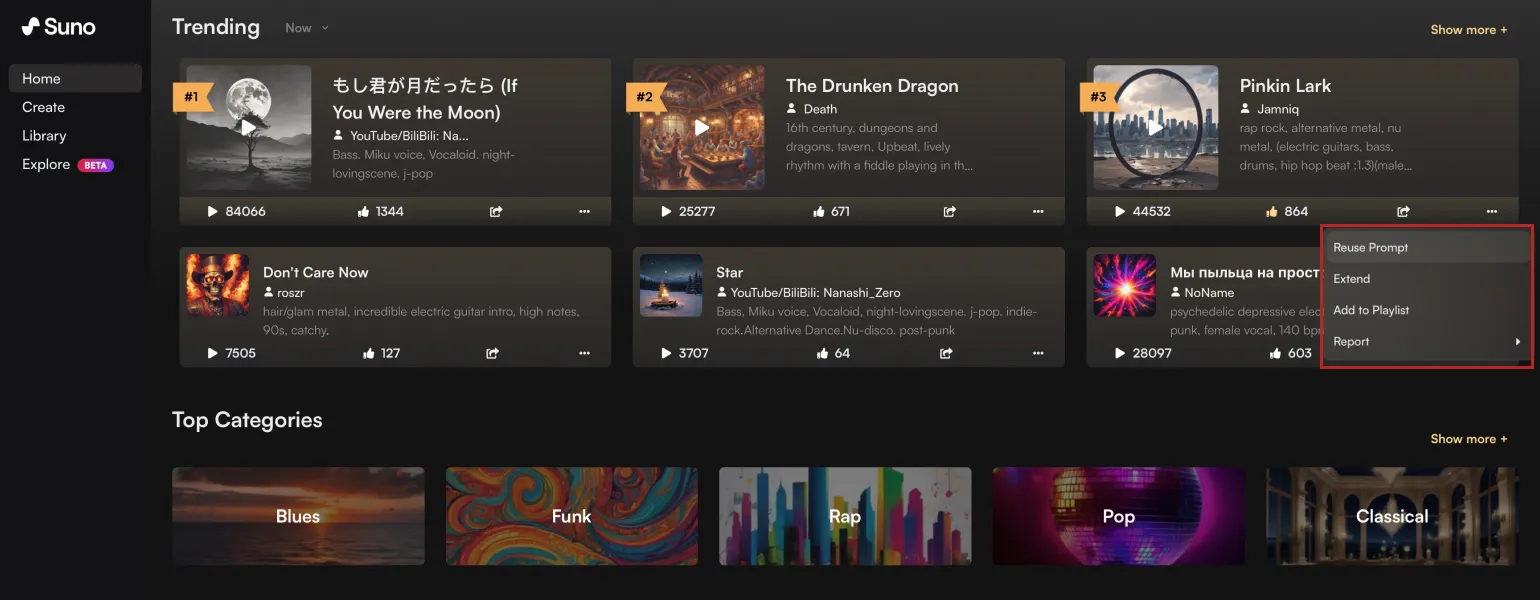Viewport: 1540px width, 600px height.
Task: Click share icon on Pinkin Lark
Action: tap(1403, 212)
